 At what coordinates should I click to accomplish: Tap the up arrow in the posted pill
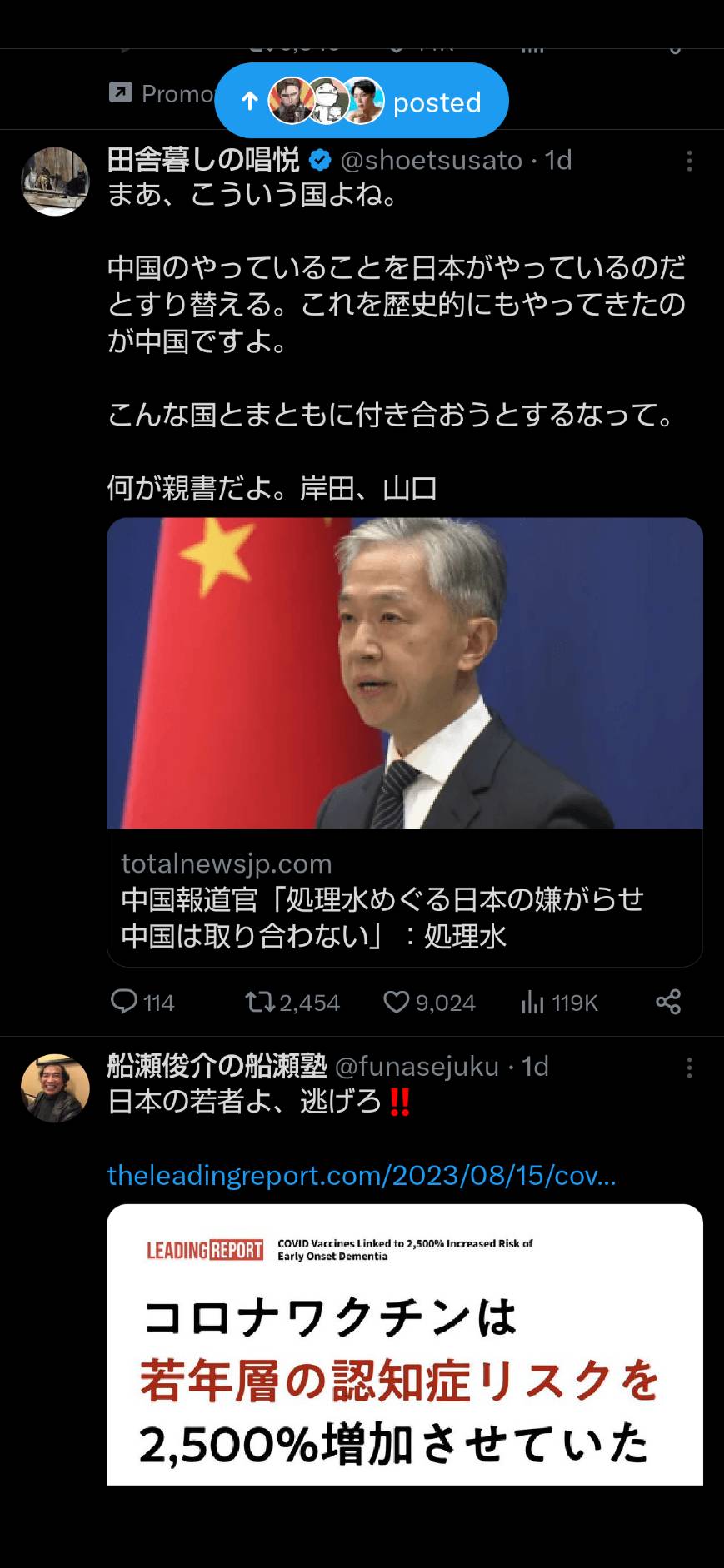coord(249,102)
